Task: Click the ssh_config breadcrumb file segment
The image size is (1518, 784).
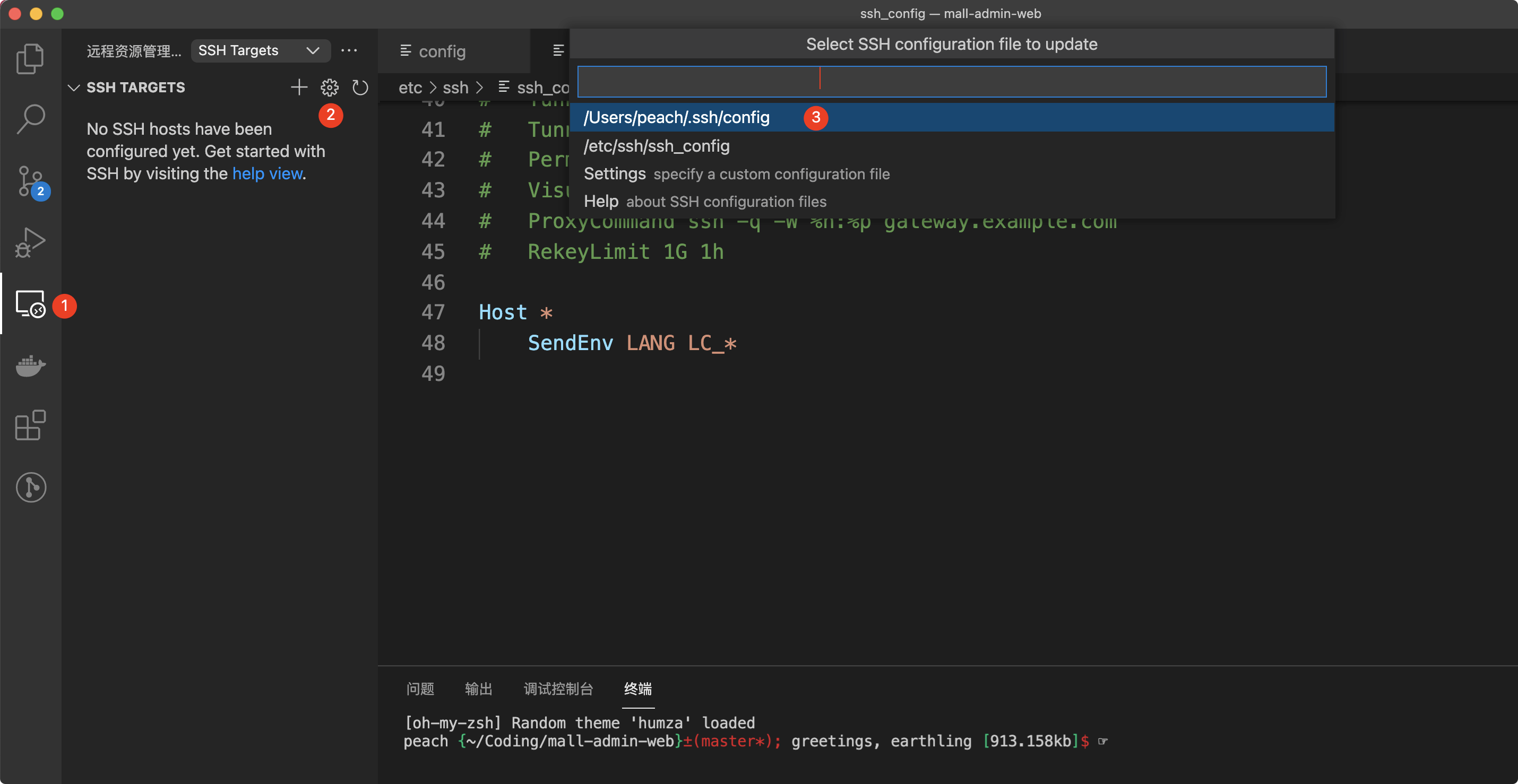Action: [534, 87]
